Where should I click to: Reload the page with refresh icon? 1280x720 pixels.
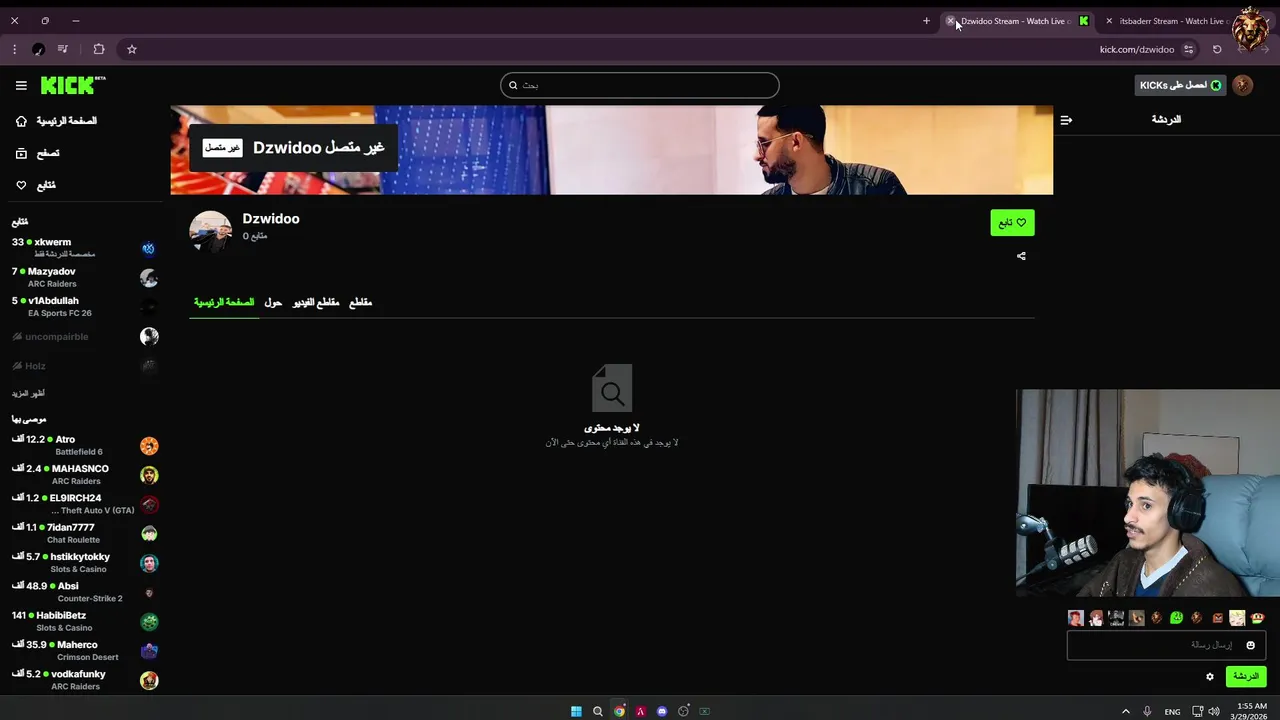[1217, 49]
